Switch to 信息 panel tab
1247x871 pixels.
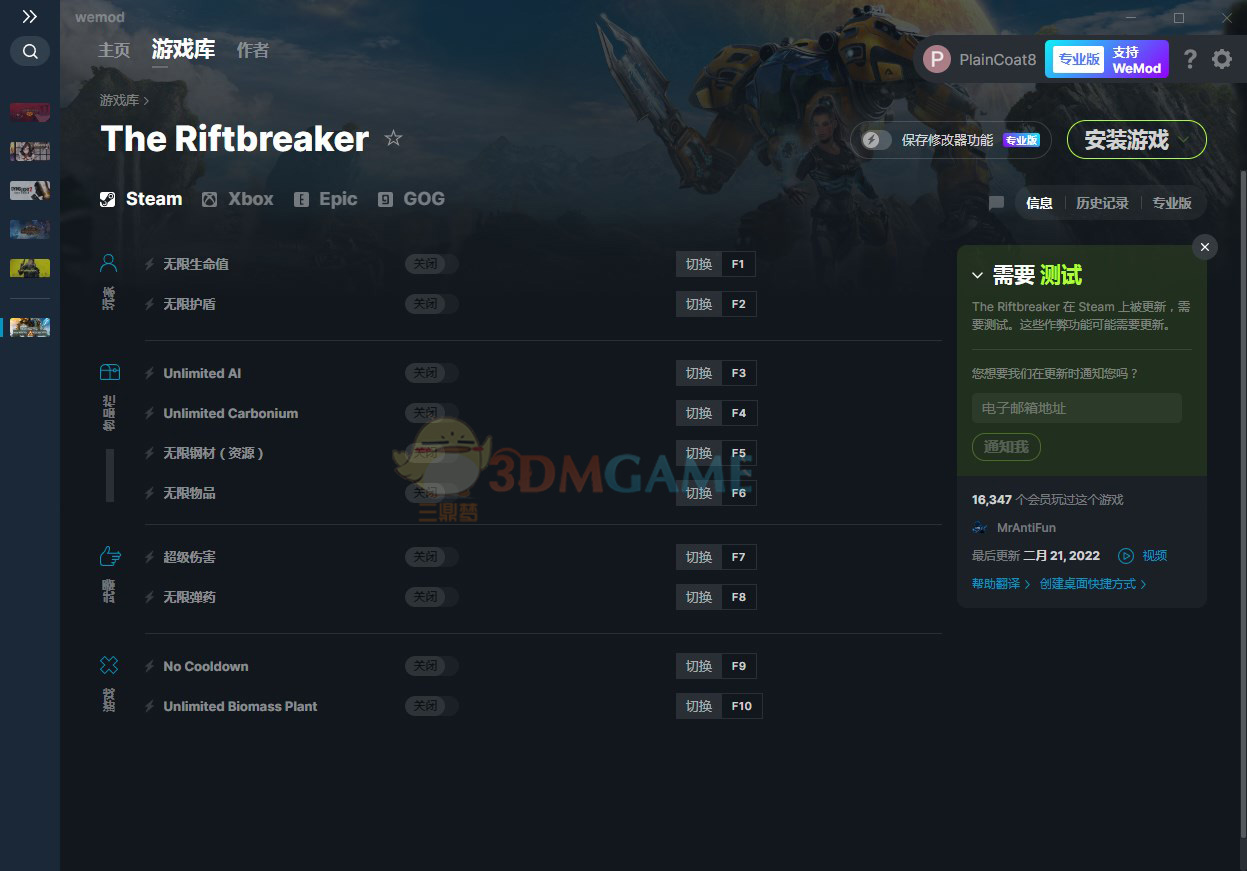coord(1039,203)
